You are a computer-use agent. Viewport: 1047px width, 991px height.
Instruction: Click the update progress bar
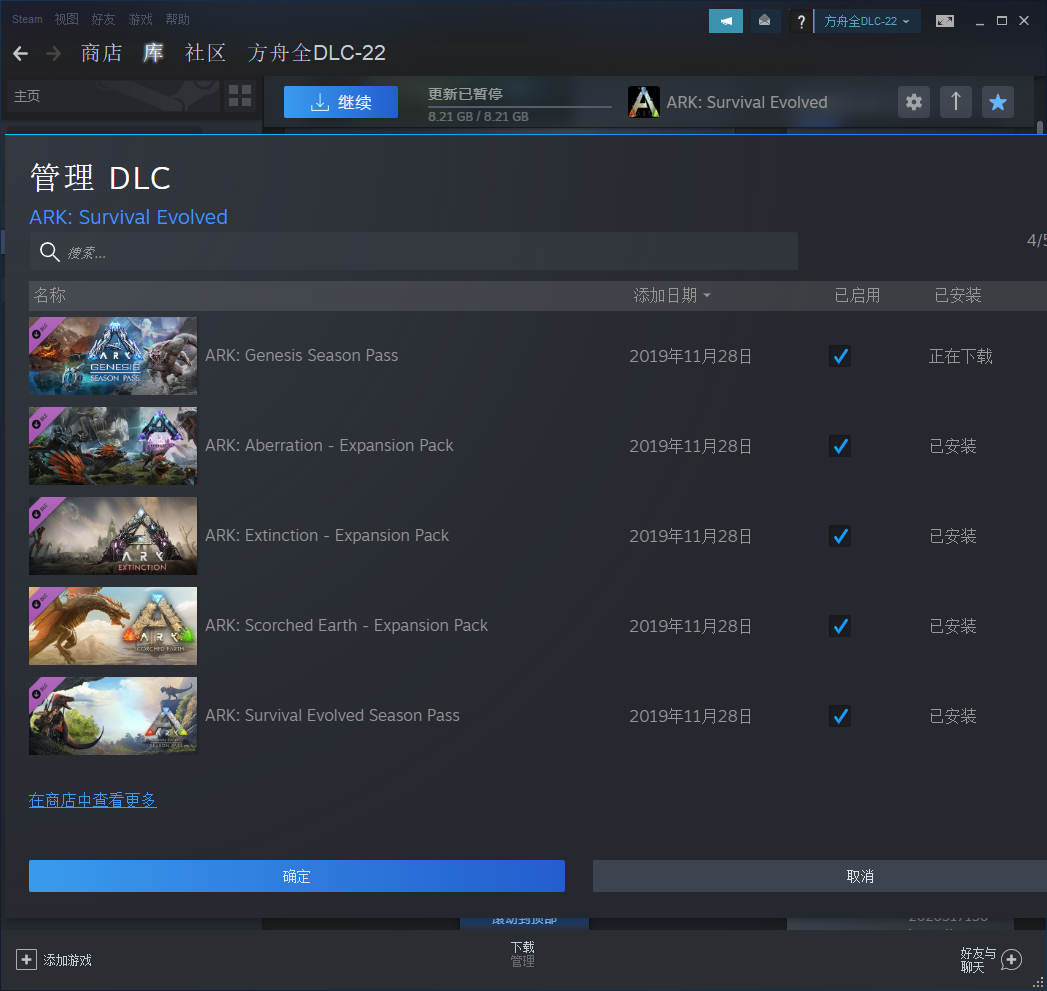click(x=519, y=106)
